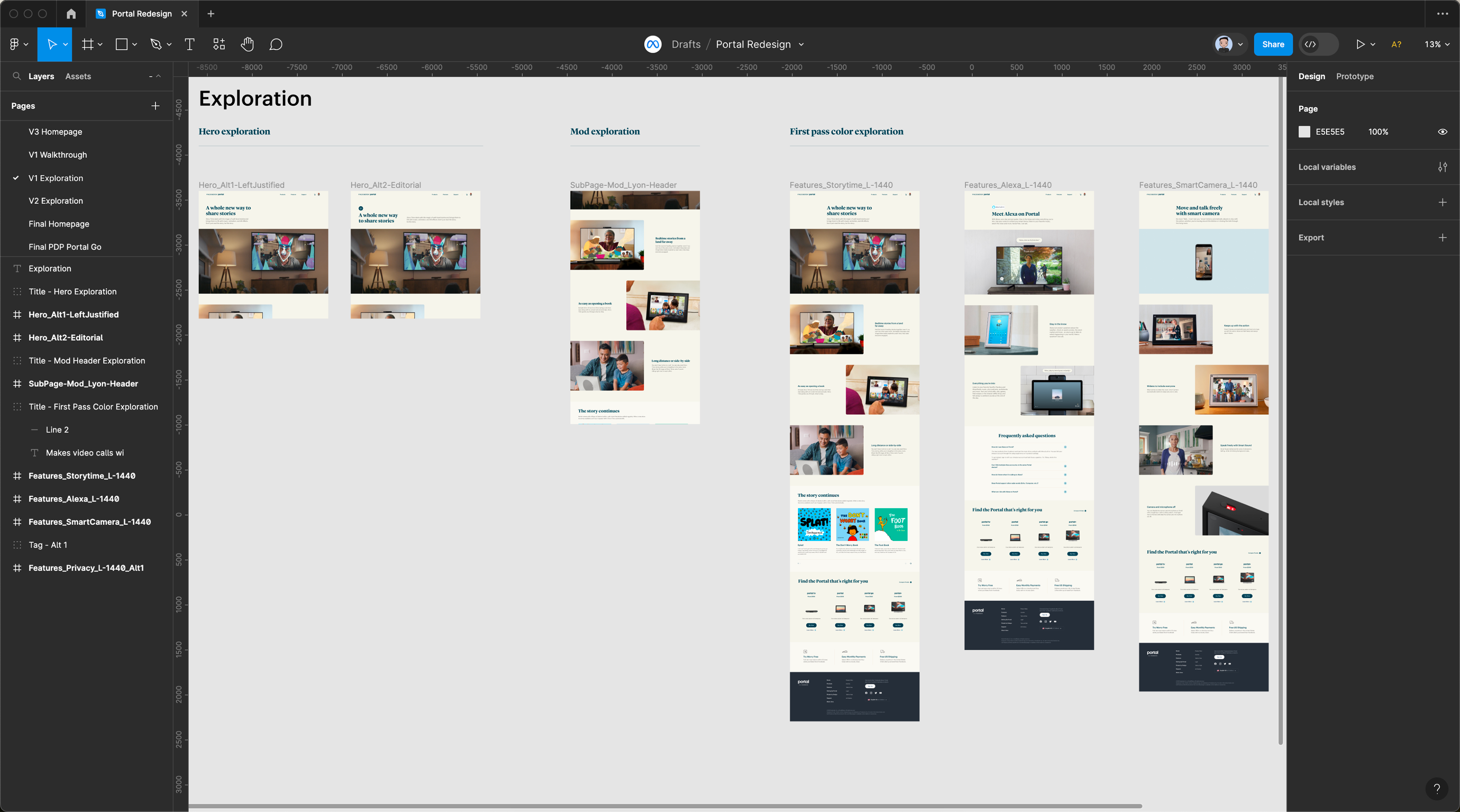Expand the Frame tool dropdown arrow
Image resolution: width=1460 pixels, height=812 pixels.
[100, 44]
